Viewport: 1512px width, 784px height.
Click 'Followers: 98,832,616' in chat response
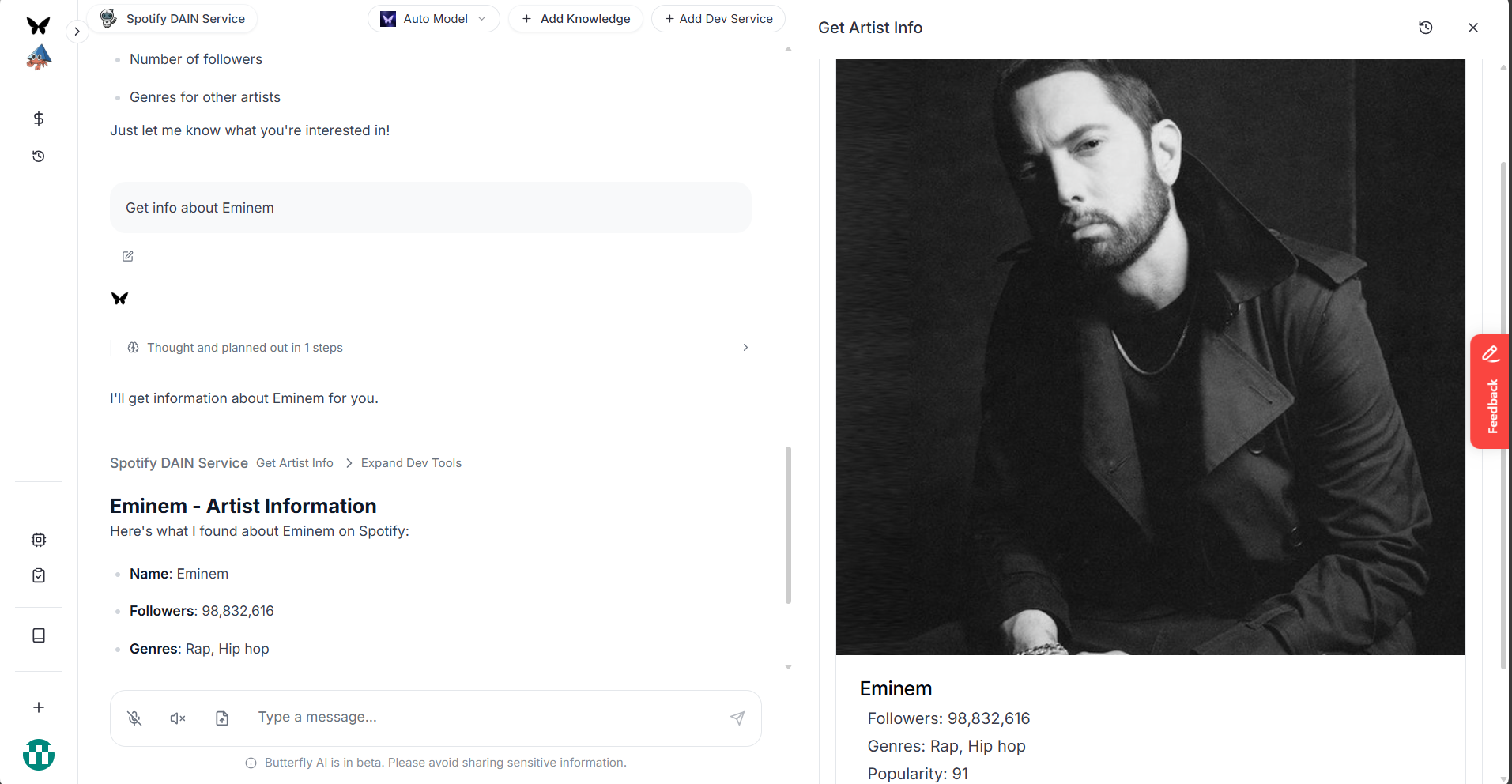tap(202, 611)
